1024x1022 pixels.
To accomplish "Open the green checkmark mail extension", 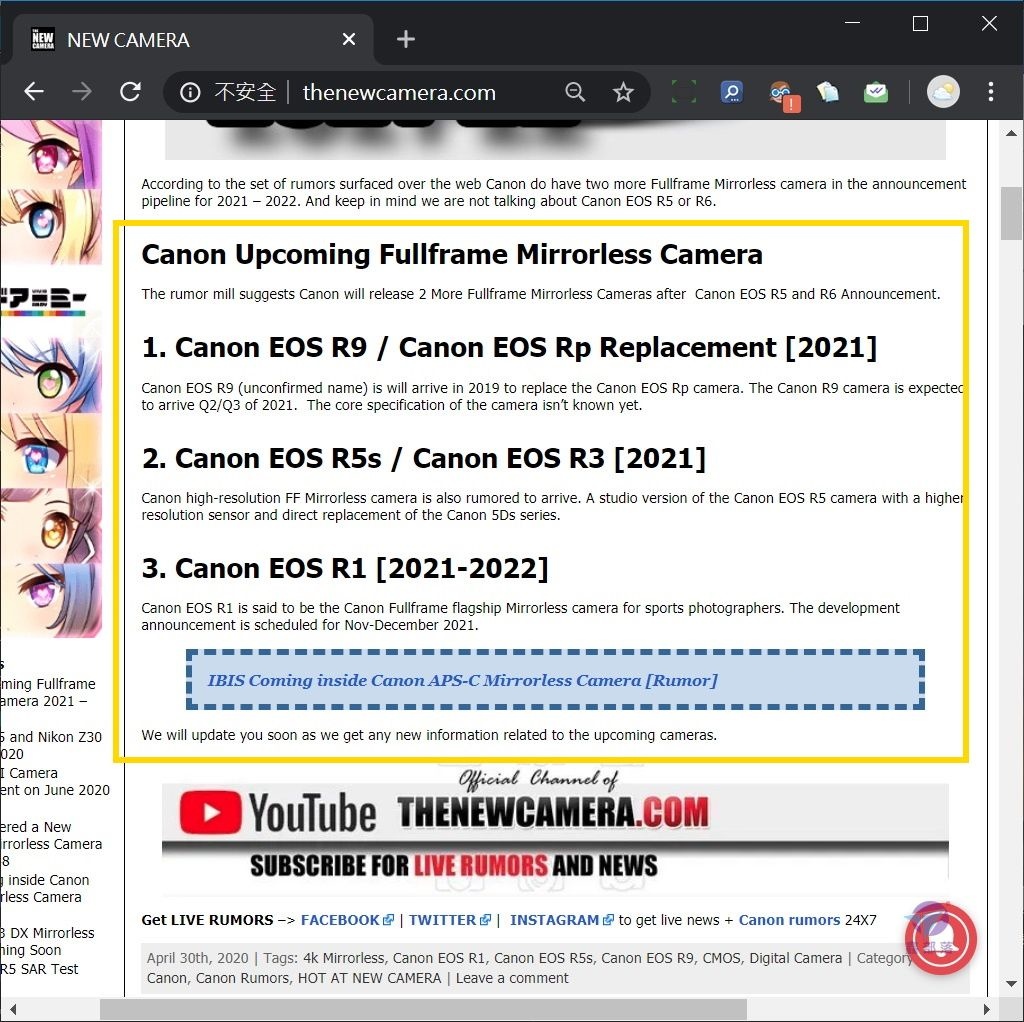I will [876, 92].
